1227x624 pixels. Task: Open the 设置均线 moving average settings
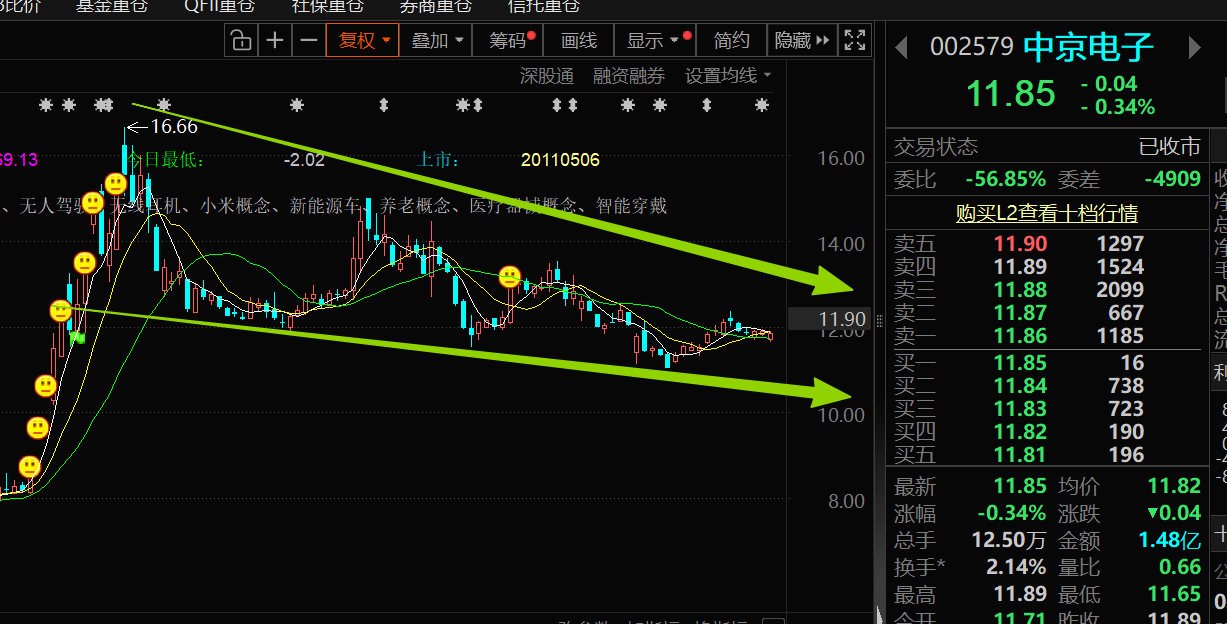point(728,76)
